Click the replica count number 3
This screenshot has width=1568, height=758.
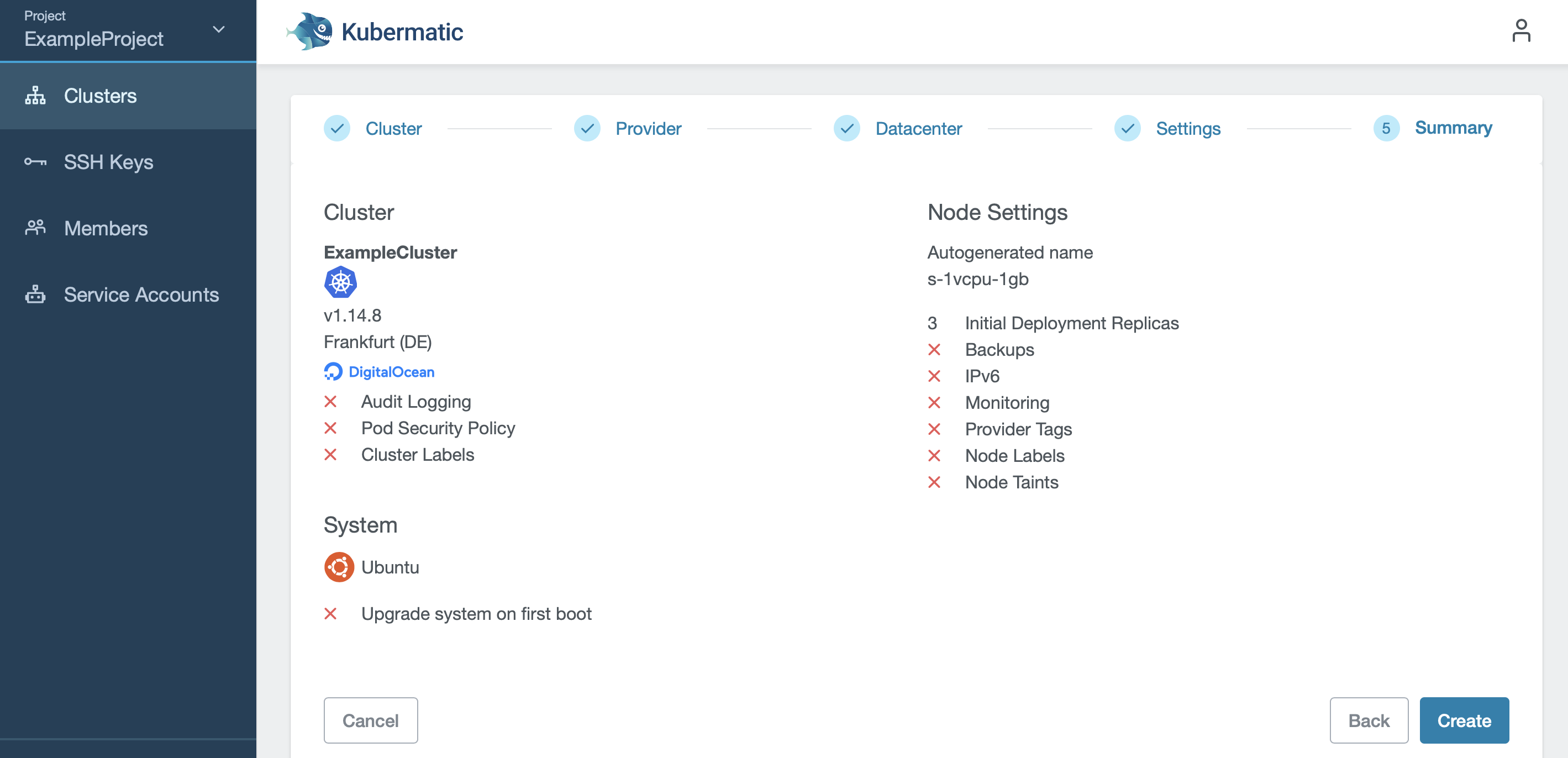click(932, 323)
